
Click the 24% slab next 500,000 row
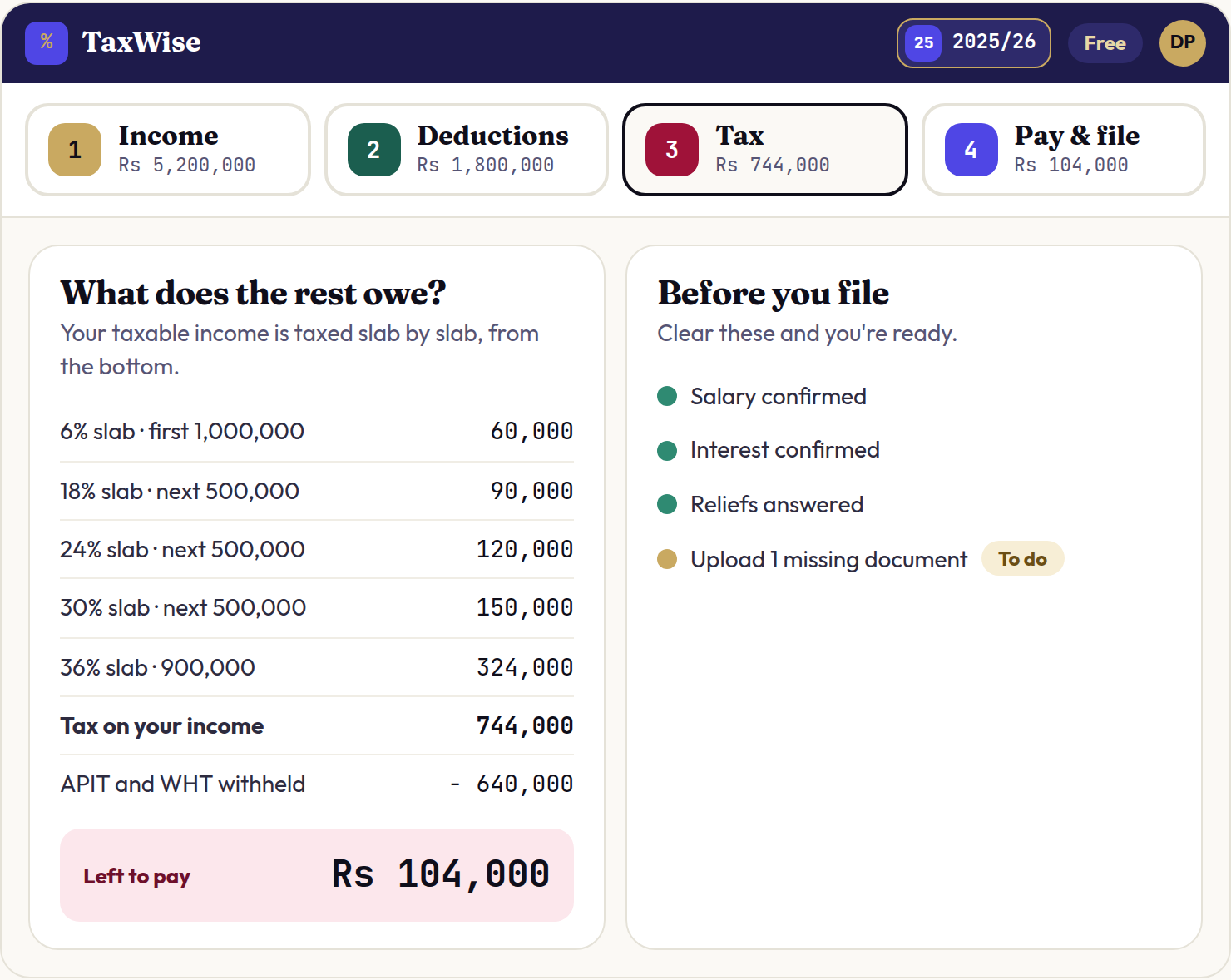click(x=316, y=549)
